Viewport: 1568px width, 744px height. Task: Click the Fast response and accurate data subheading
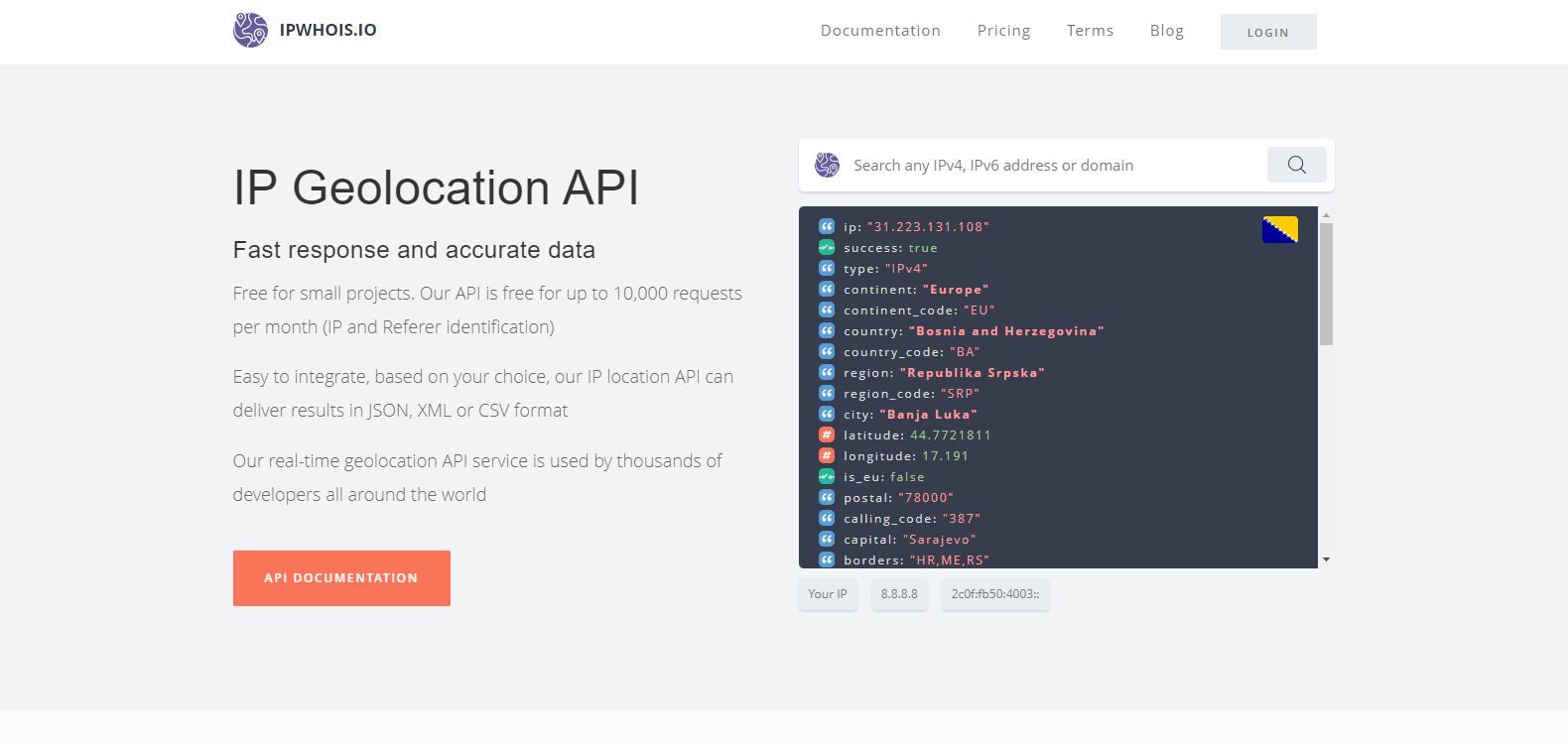click(x=414, y=250)
